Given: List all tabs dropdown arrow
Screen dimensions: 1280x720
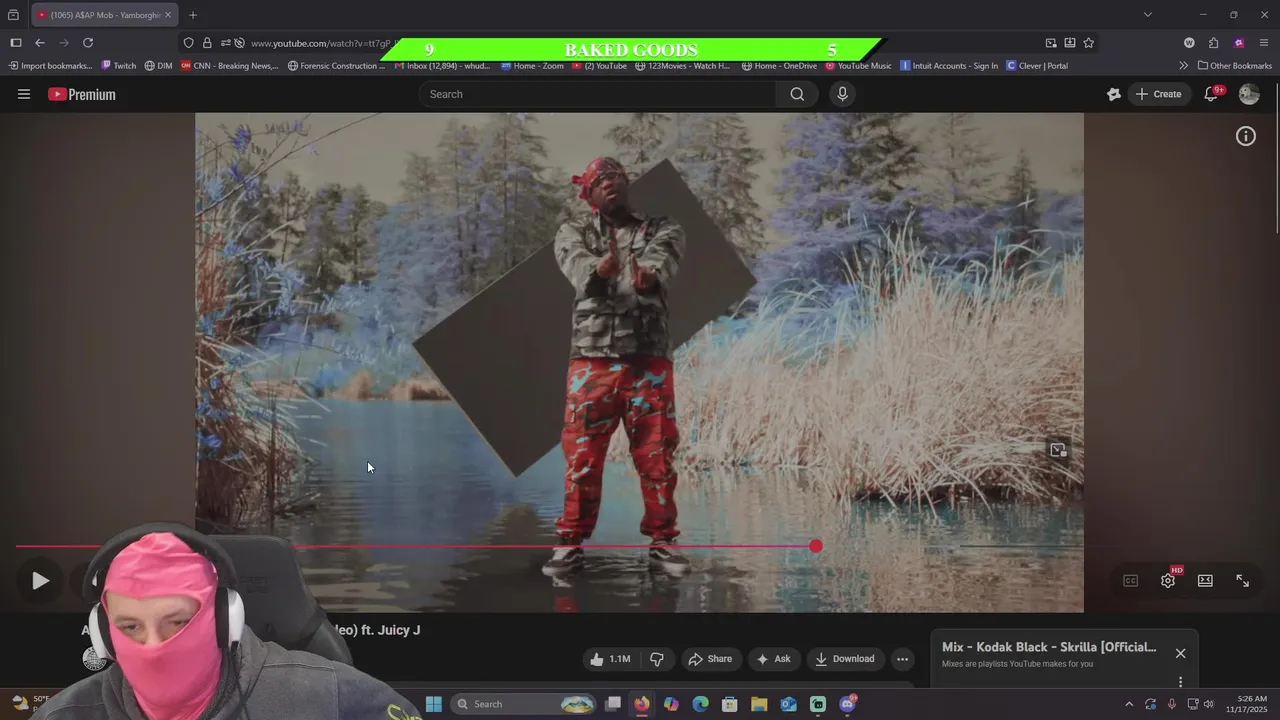Looking at the screenshot, I should pos(1148,15).
